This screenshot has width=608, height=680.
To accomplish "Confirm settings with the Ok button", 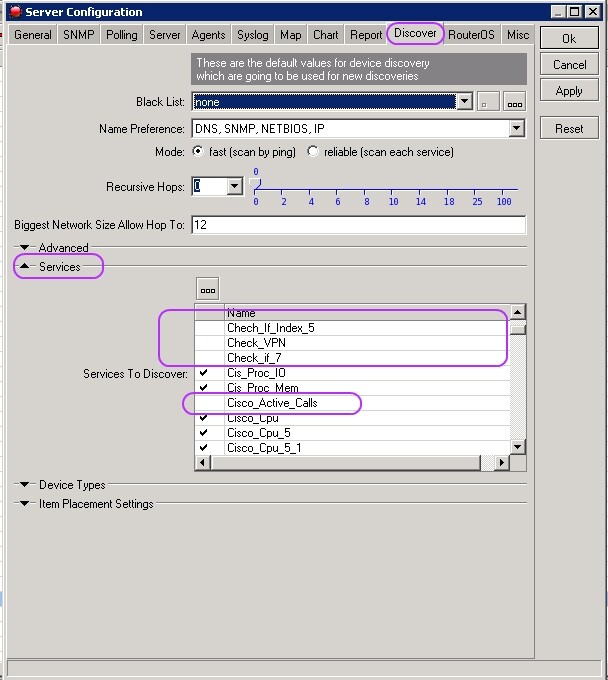I will point(569,39).
